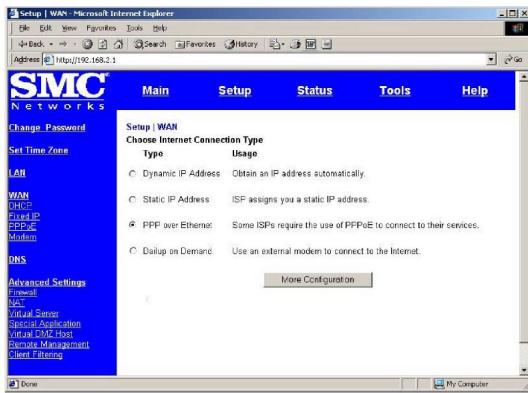Click the Back arrow toolbar button
Screen dimensions: 528x393
pos(31,44)
